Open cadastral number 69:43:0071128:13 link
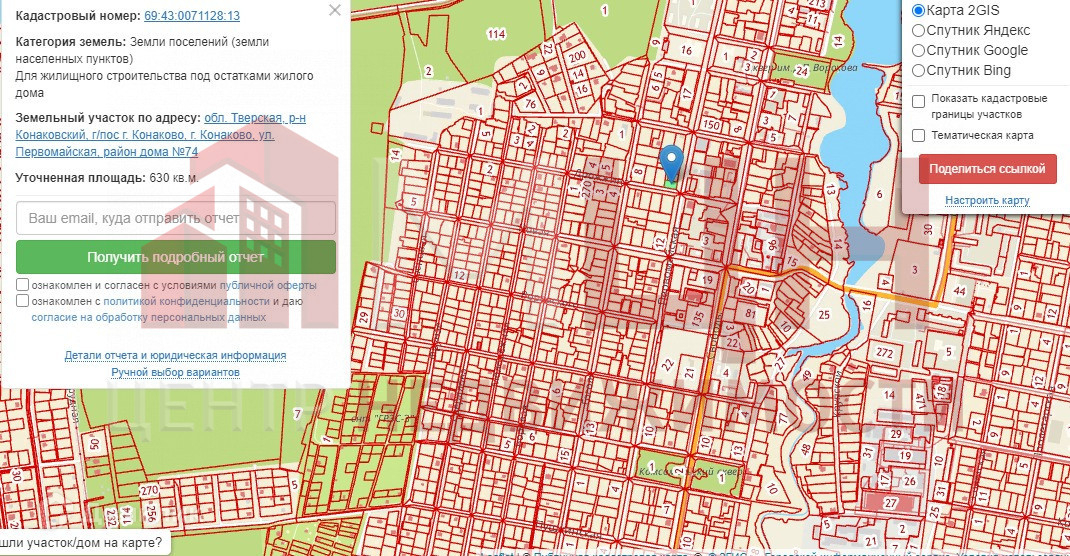 click(x=192, y=16)
